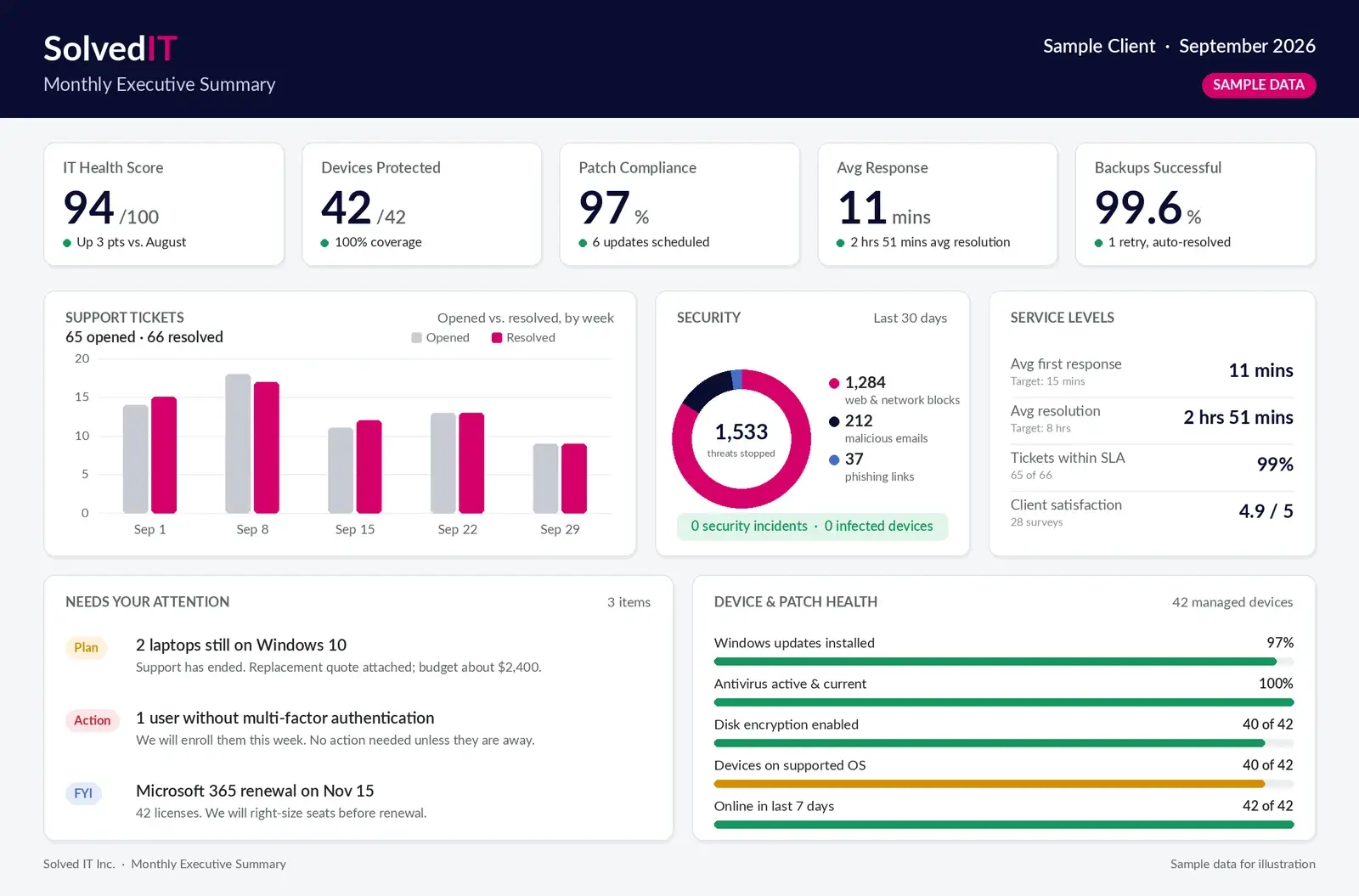1359x896 pixels.
Task: Click Microsoft 365 renewal on Nov 15
Action: coord(255,792)
